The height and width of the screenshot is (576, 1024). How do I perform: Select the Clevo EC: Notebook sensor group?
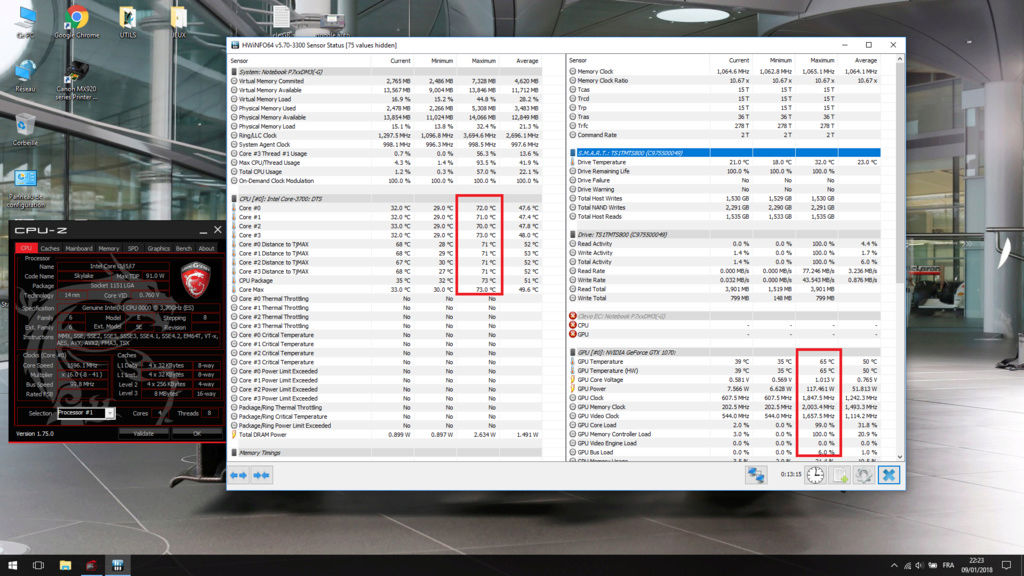coord(724,316)
